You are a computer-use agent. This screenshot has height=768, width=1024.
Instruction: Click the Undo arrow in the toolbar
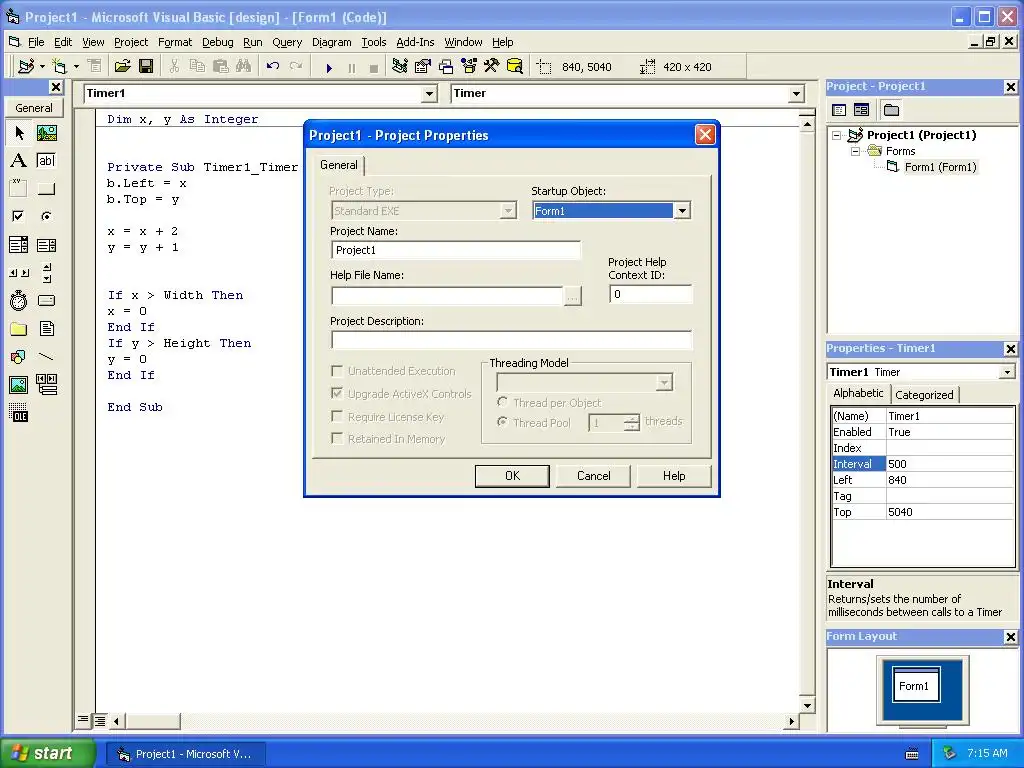[x=273, y=66]
